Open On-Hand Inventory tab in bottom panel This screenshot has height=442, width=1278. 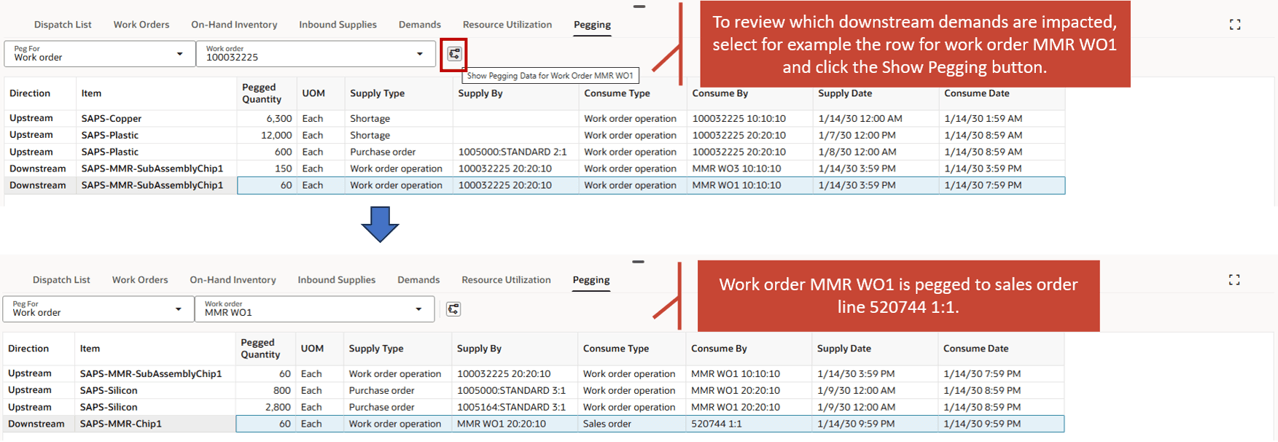[233, 280]
